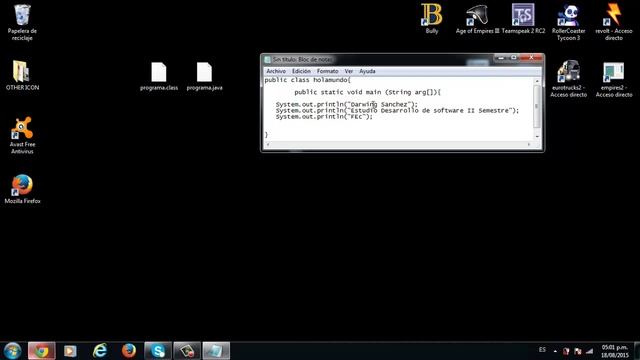
Task: Show hidden system tray icons
Action: click(555, 351)
